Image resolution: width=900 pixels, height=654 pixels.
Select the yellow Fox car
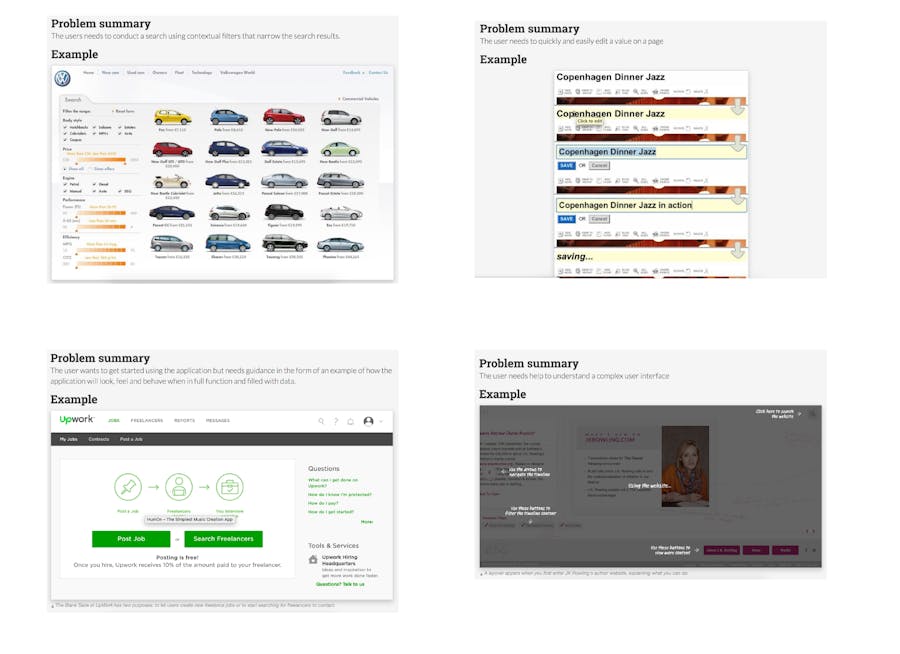172,117
